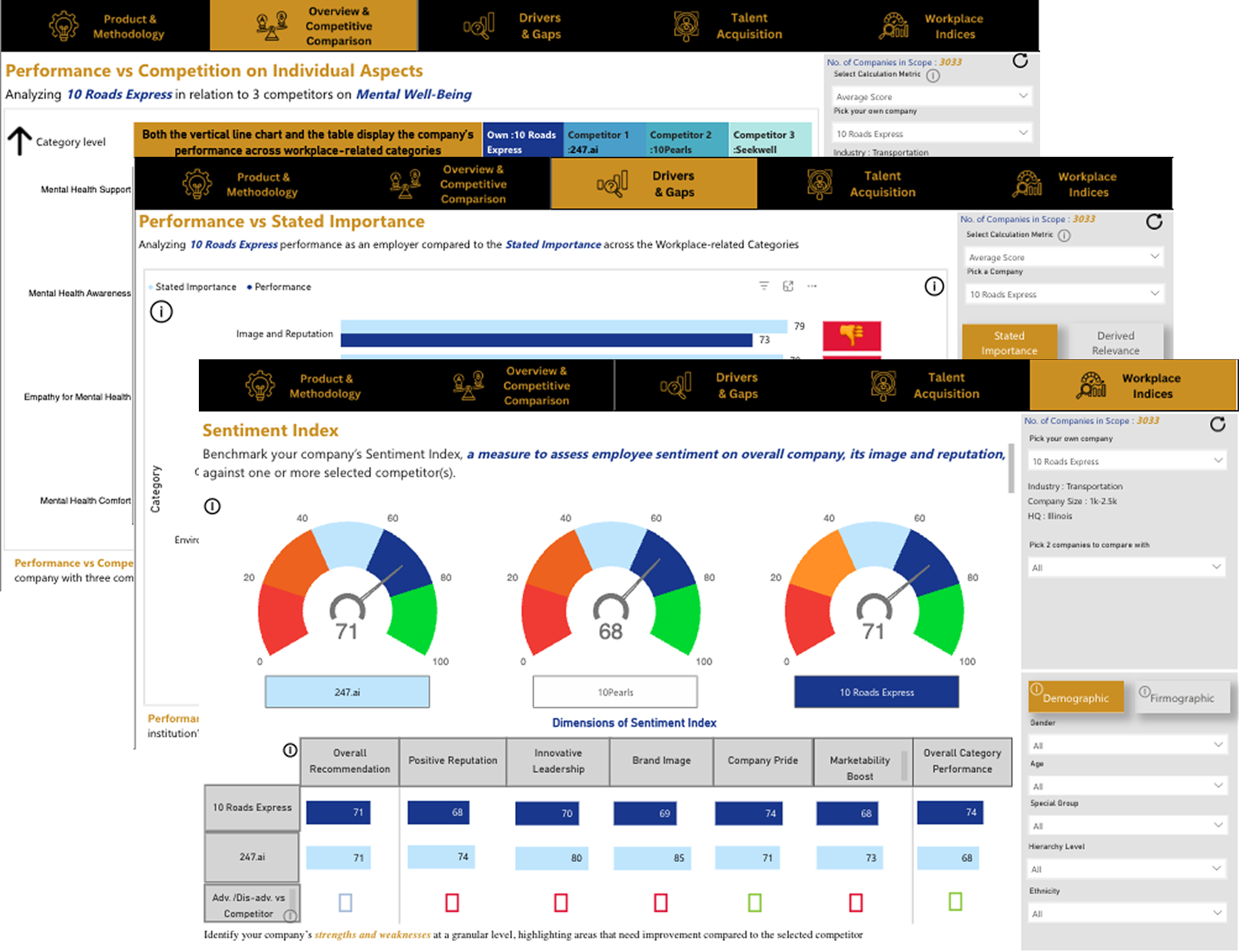Expand Average Score dropdown in Stated Importance window
The height and width of the screenshot is (952, 1239).
[x=1064, y=257]
